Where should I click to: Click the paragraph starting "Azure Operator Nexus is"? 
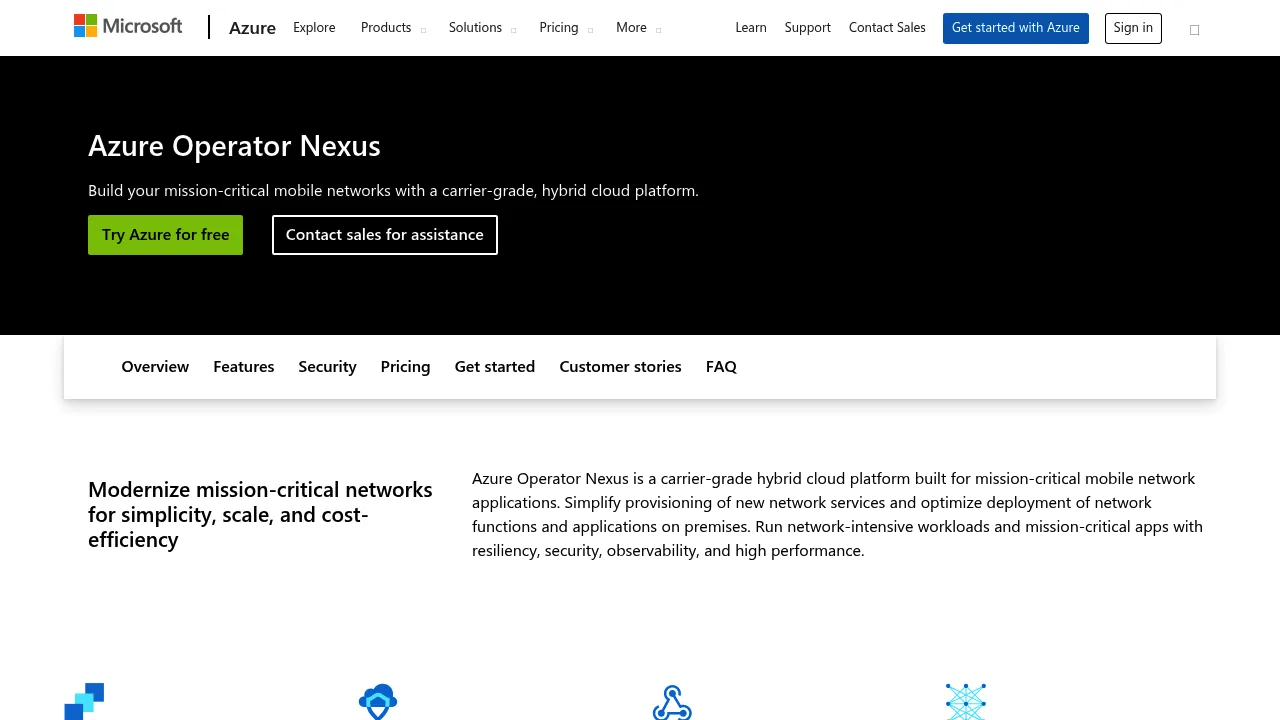click(838, 515)
